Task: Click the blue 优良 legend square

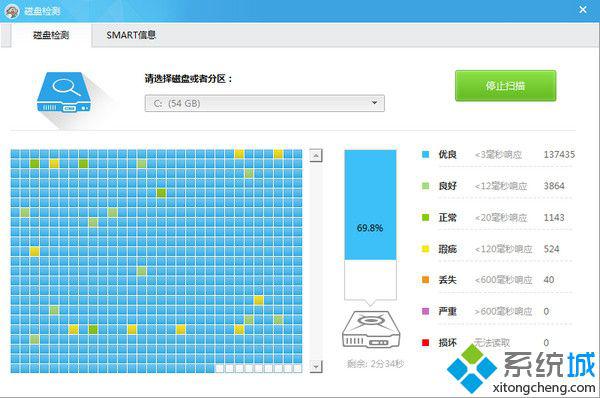Action: point(425,155)
